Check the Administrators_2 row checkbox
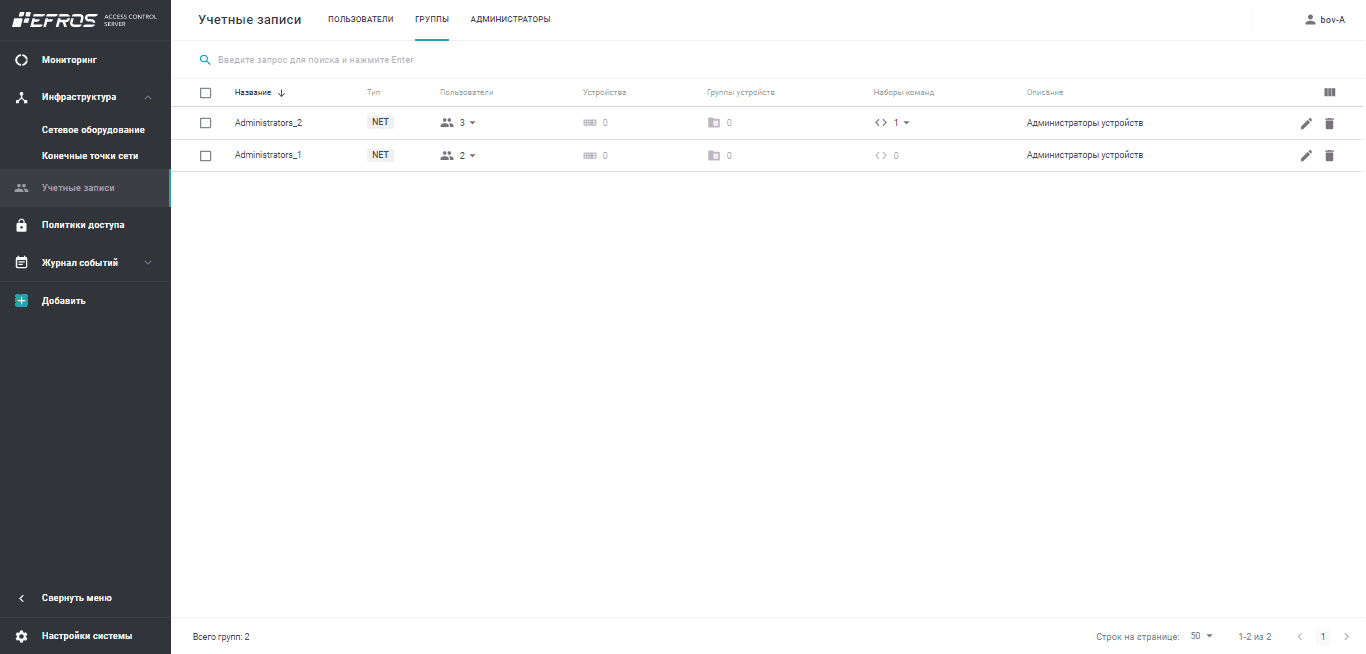The image size is (1366, 654). pyautogui.click(x=206, y=123)
